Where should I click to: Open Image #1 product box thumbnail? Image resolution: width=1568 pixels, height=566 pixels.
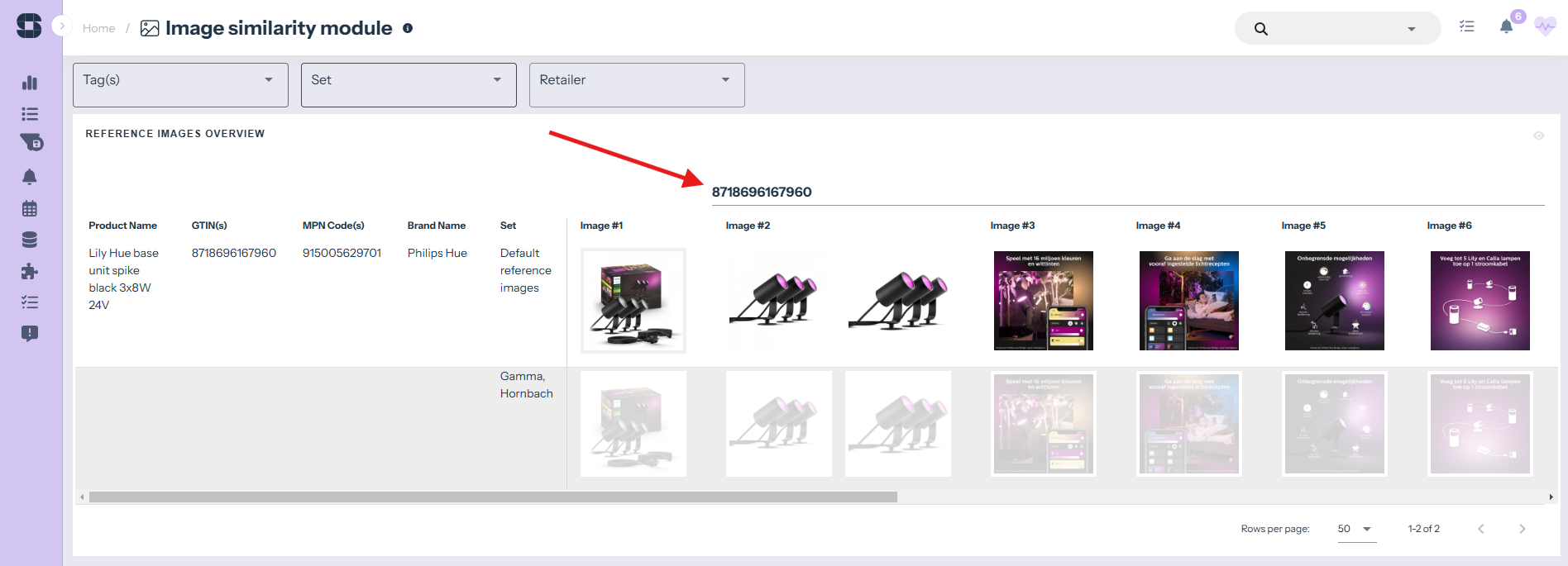[x=633, y=301]
